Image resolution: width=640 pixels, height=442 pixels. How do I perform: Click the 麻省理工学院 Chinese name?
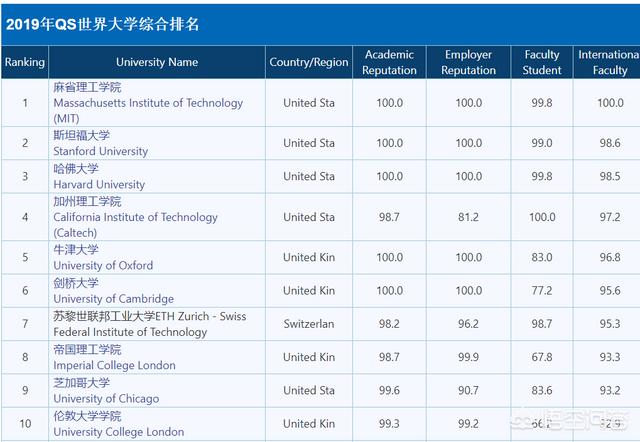coord(87,87)
